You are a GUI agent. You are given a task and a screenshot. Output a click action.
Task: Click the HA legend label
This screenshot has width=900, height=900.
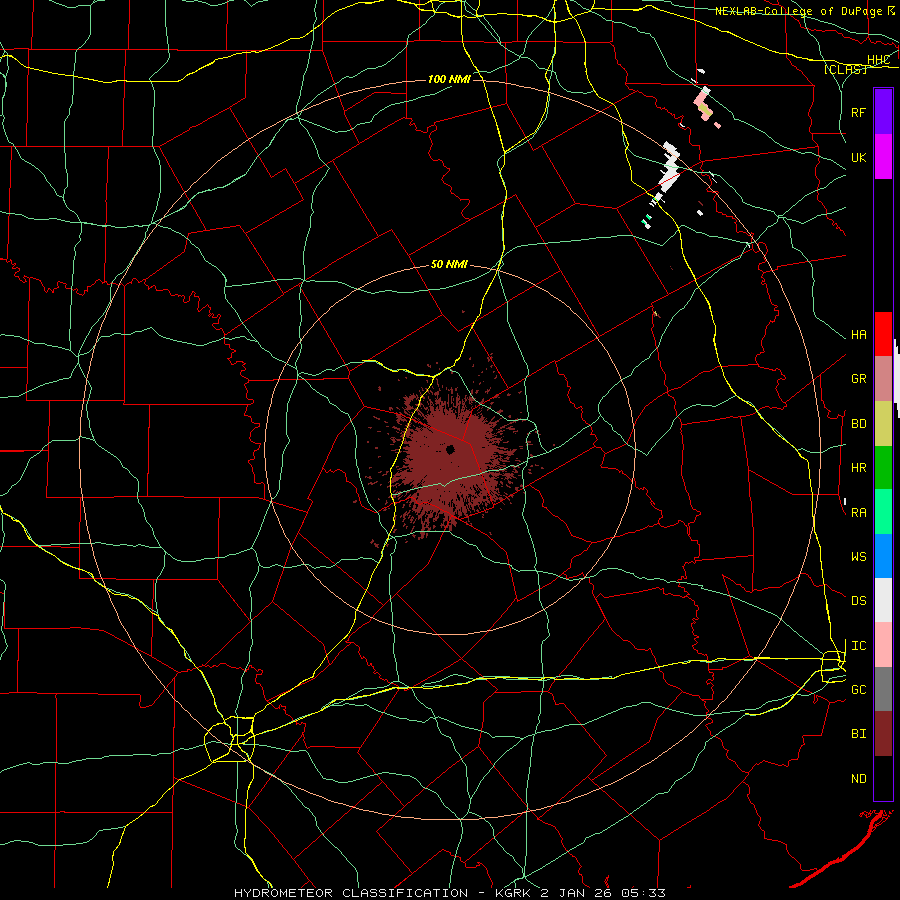click(x=859, y=335)
